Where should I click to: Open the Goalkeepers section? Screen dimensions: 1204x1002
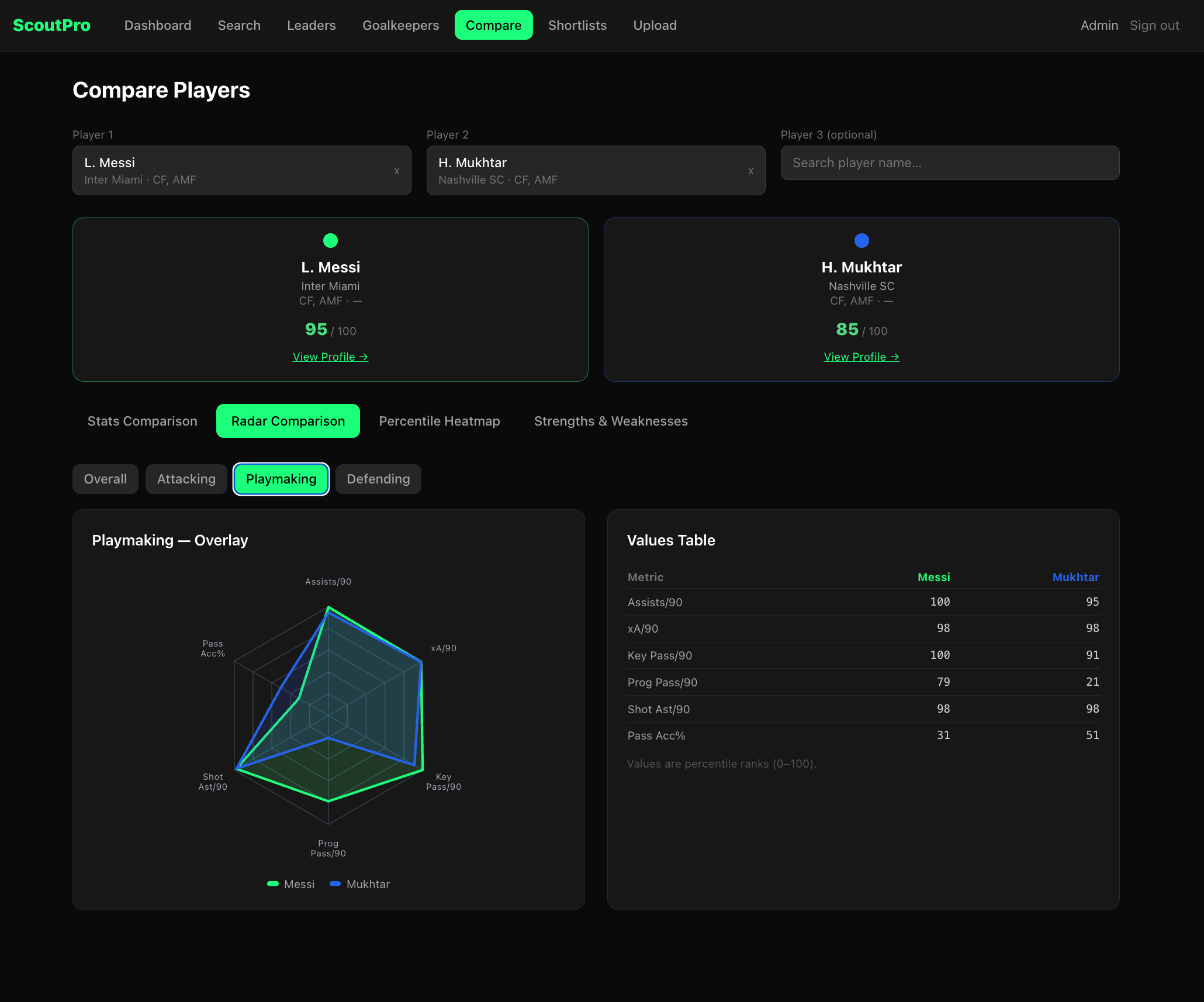click(400, 25)
